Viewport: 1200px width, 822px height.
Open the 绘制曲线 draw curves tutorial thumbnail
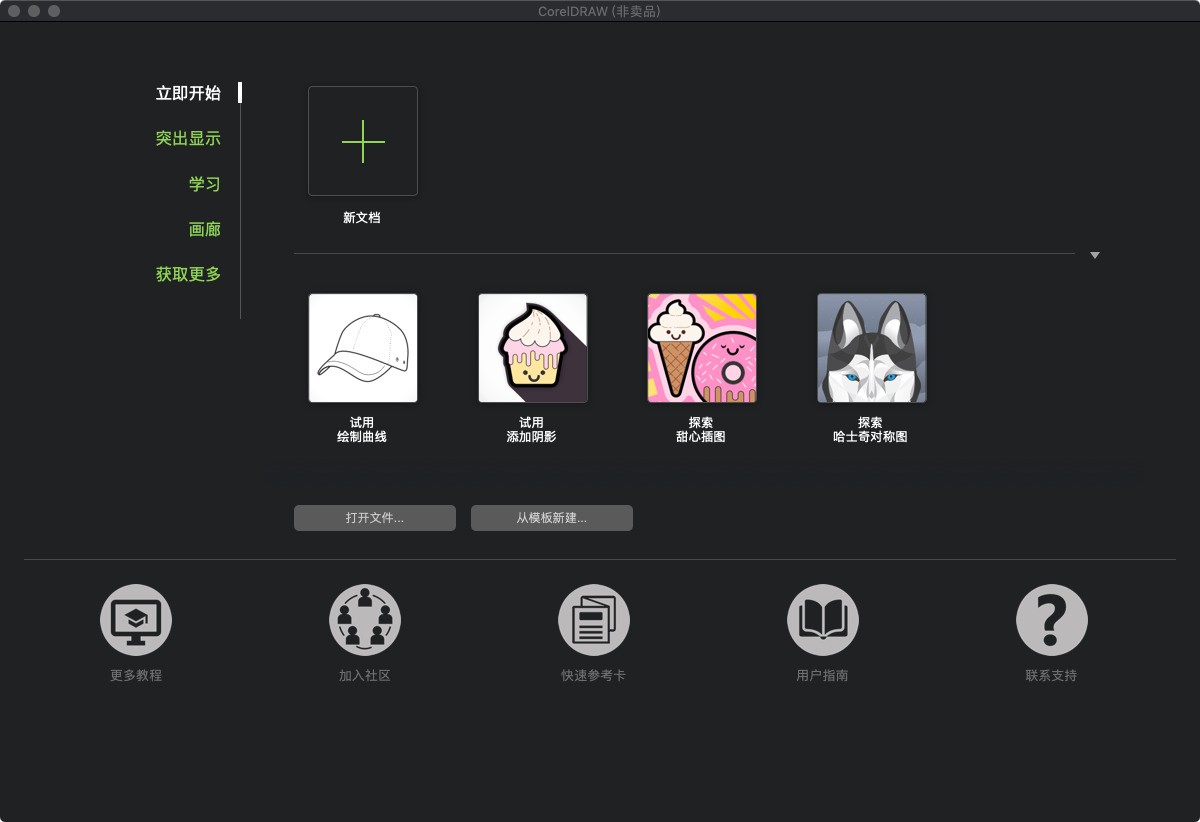pos(362,347)
